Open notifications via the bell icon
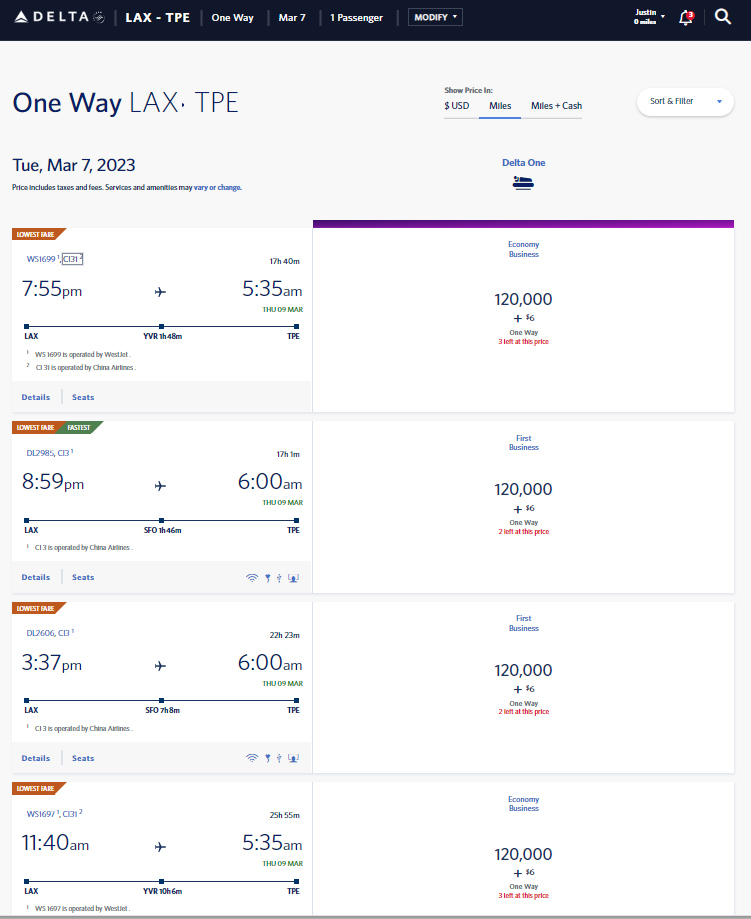This screenshot has width=751, height=919. [685, 17]
